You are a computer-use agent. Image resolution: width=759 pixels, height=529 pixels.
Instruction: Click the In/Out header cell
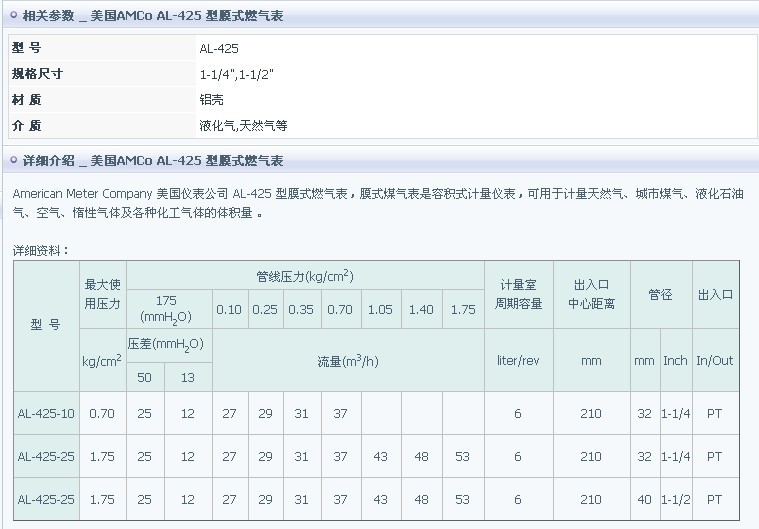coord(715,361)
